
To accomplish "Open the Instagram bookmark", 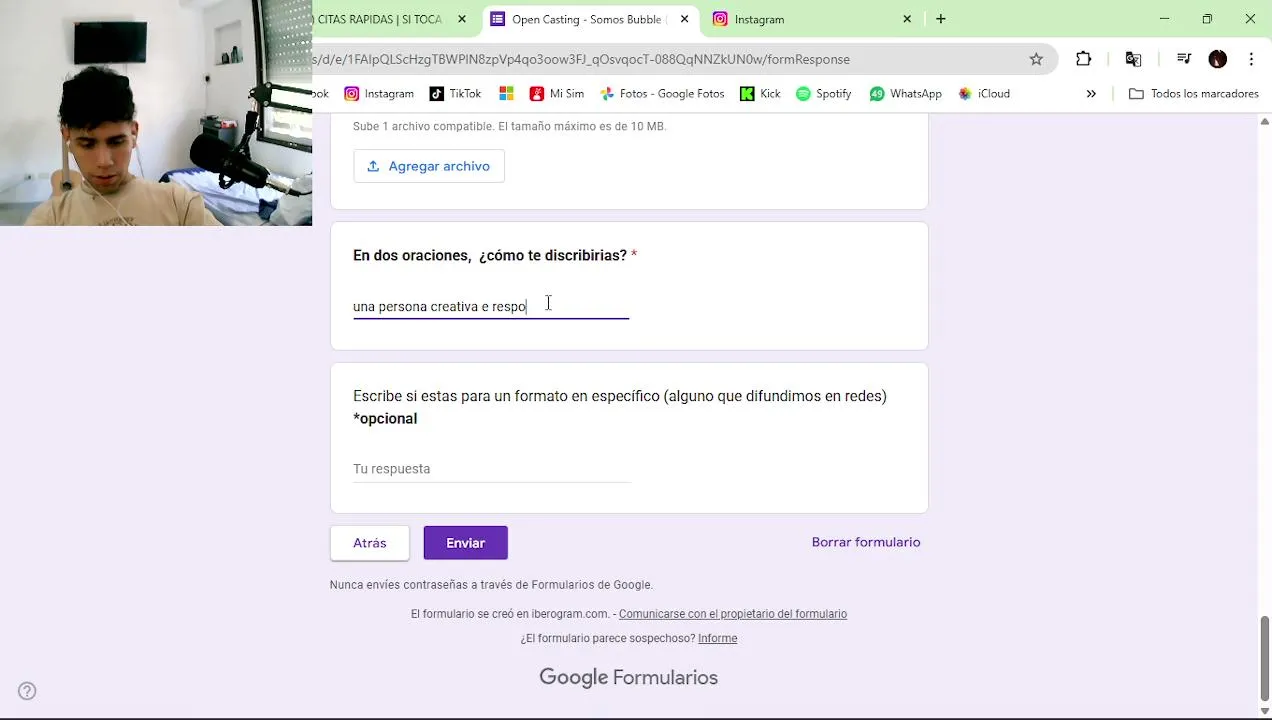I will (x=379, y=93).
